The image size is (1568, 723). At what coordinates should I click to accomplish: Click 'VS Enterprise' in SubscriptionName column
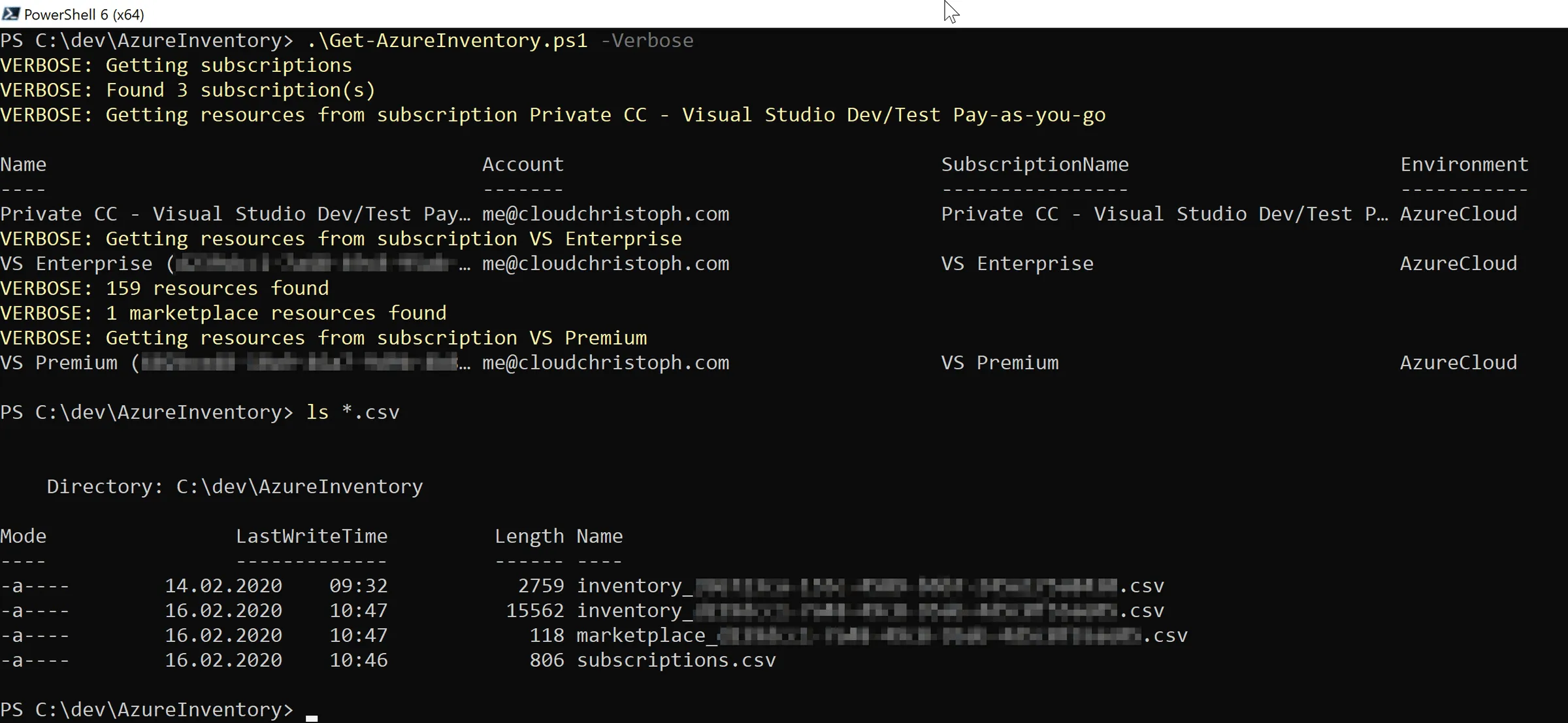[x=1017, y=263]
